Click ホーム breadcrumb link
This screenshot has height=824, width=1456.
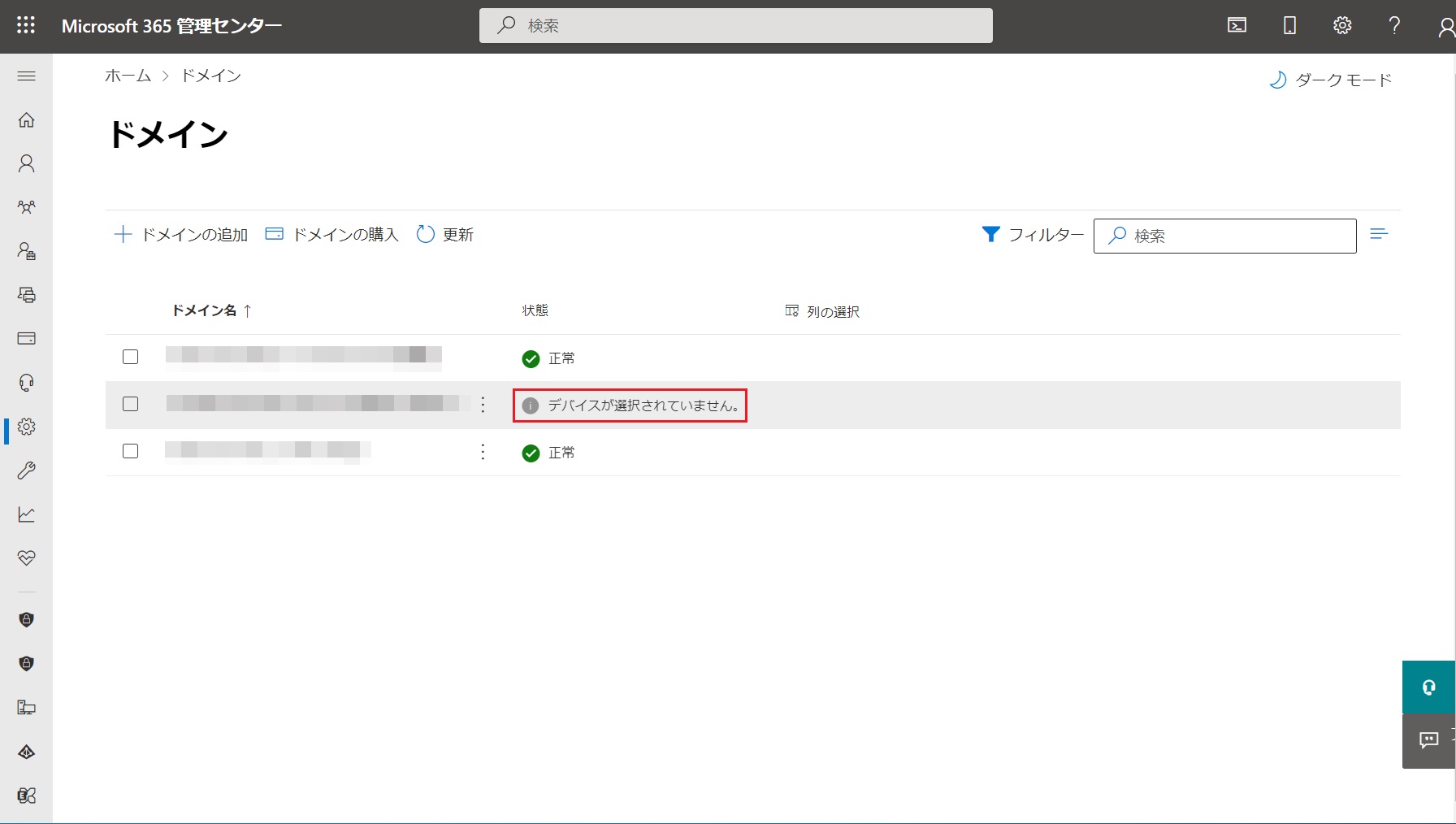coord(128,76)
